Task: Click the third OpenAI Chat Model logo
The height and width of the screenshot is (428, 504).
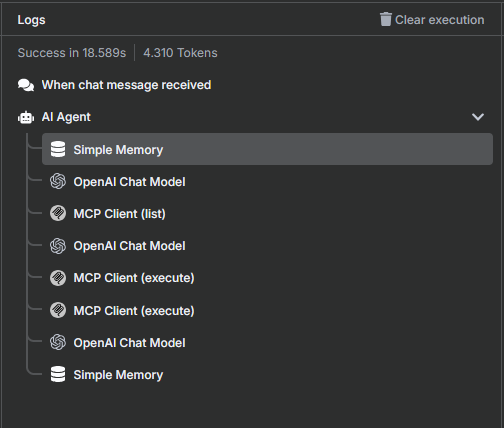Action: click(x=58, y=342)
